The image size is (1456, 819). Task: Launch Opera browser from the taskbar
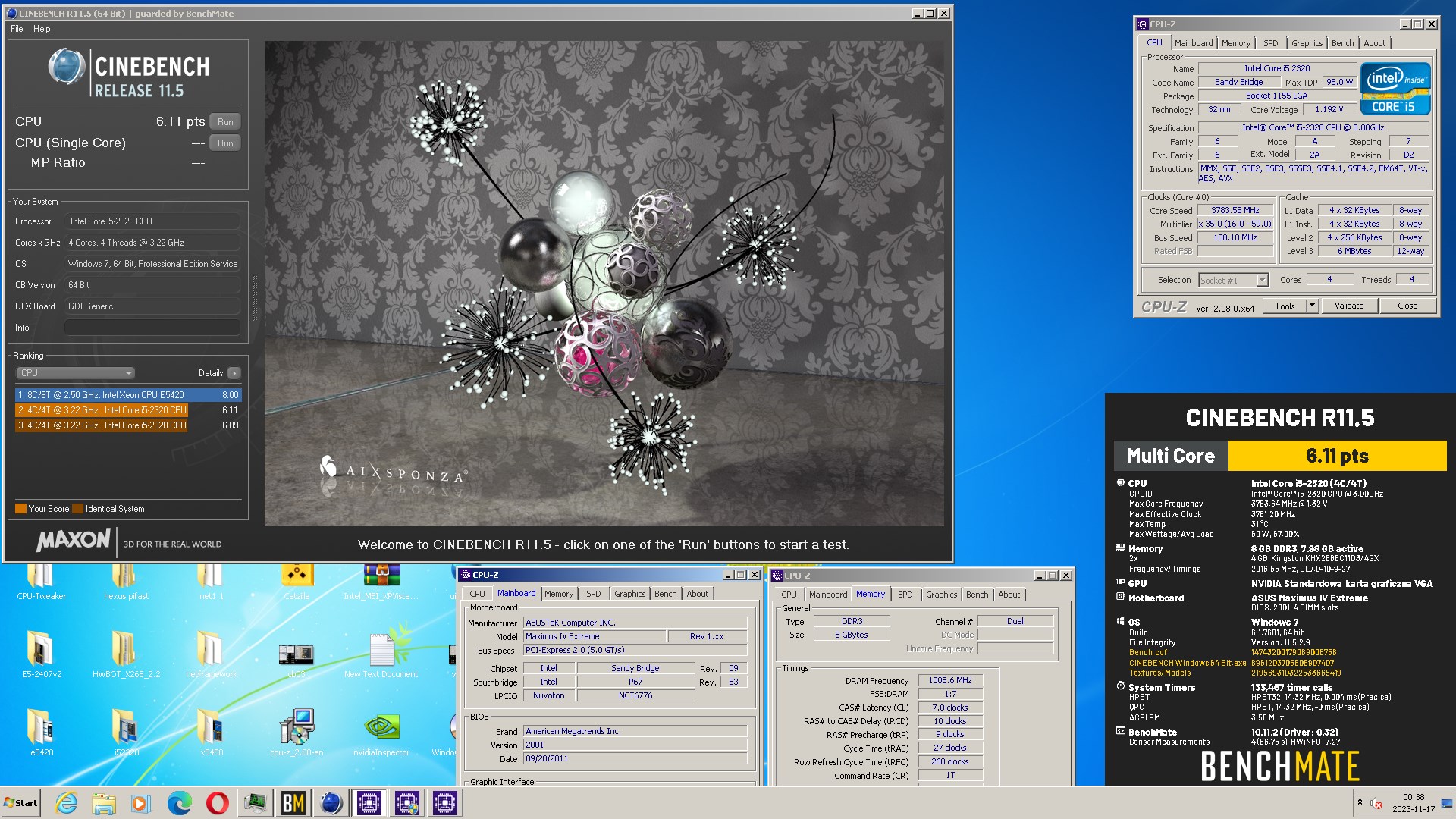coord(217,803)
